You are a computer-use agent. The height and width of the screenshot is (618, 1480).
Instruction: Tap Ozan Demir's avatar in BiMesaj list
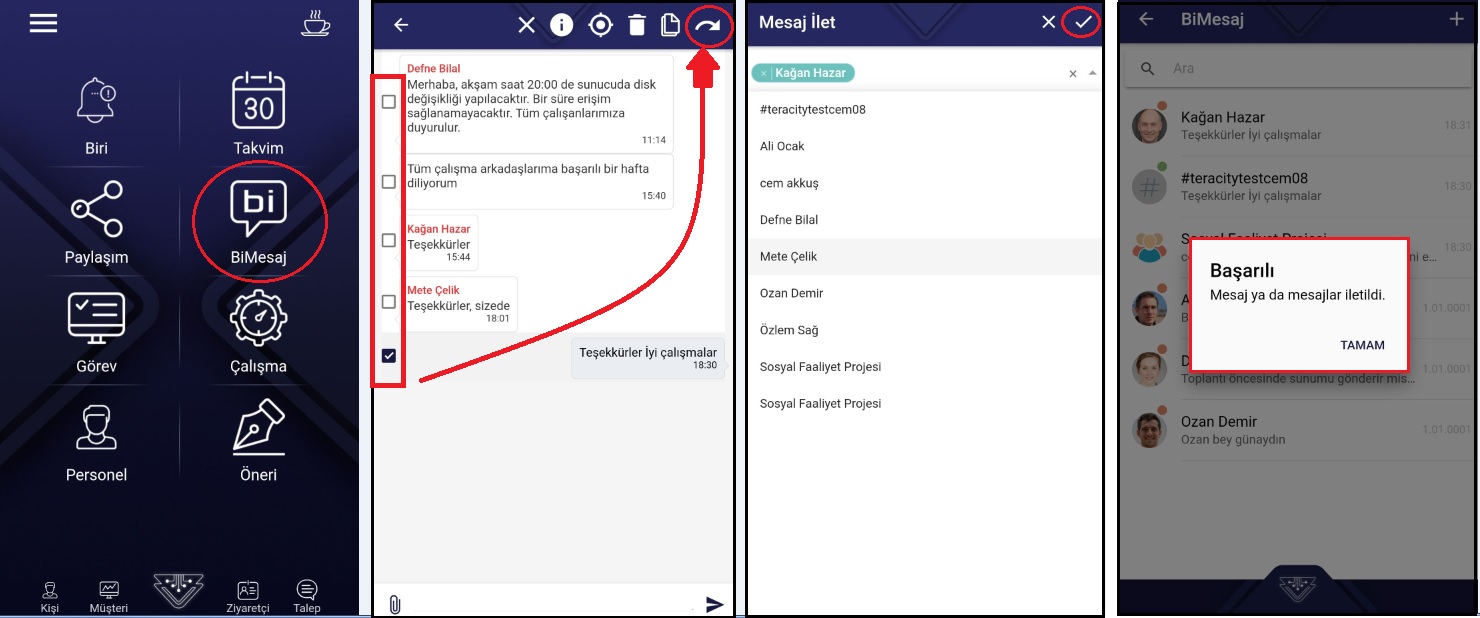click(x=1150, y=430)
